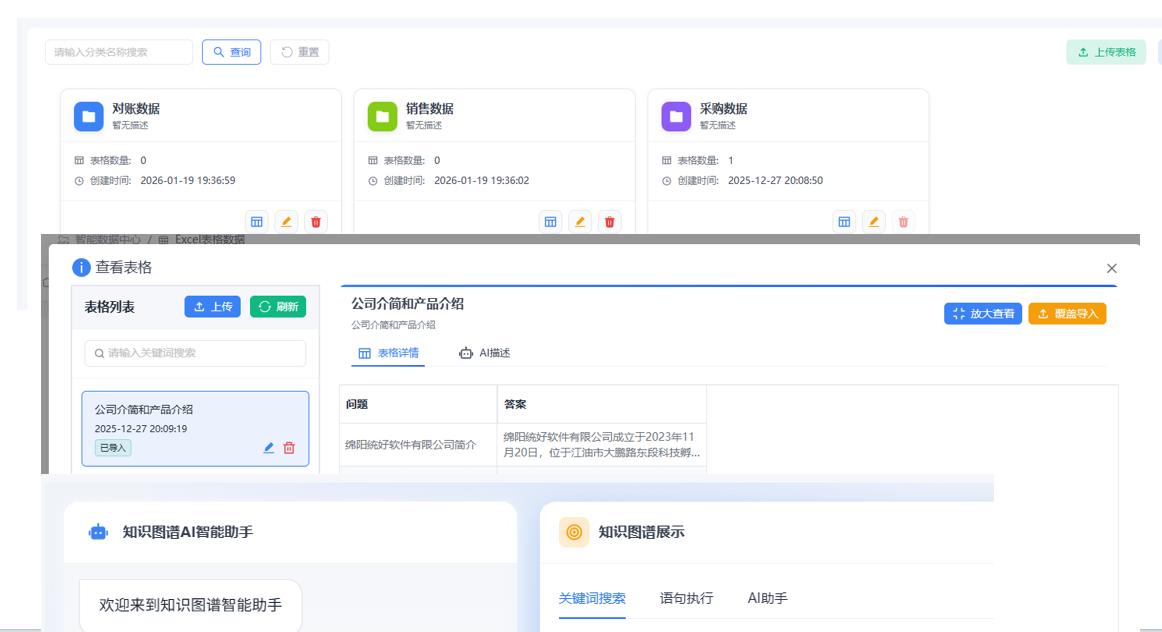Switch to the 语句执行 tab
The width and height of the screenshot is (1162, 632).
click(x=686, y=598)
